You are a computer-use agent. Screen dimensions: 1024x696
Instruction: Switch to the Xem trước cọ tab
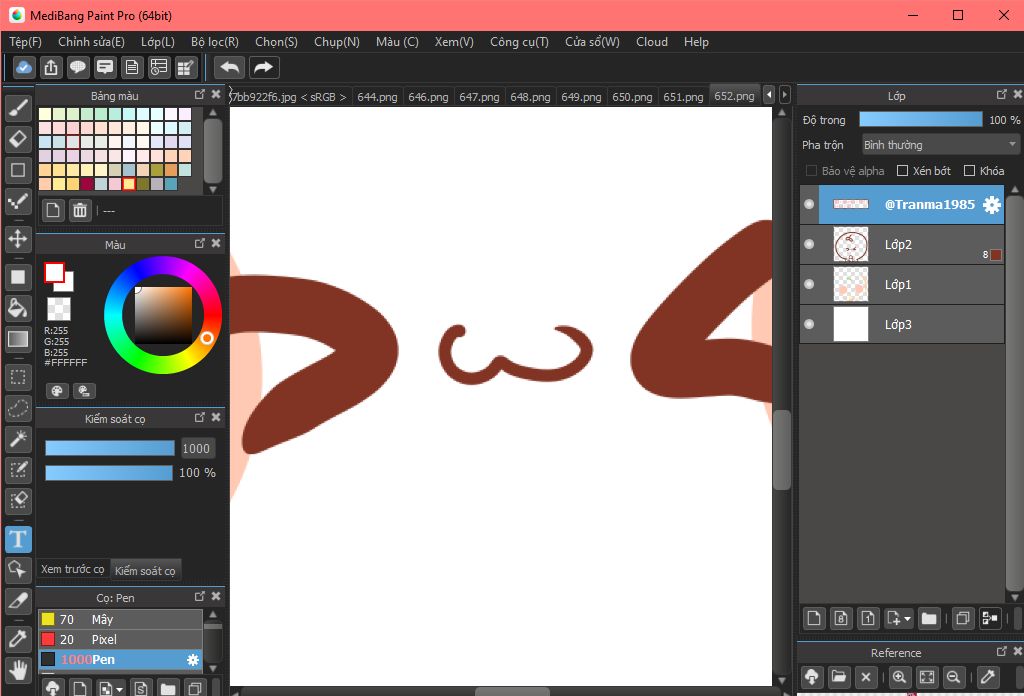click(x=72, y=569)
